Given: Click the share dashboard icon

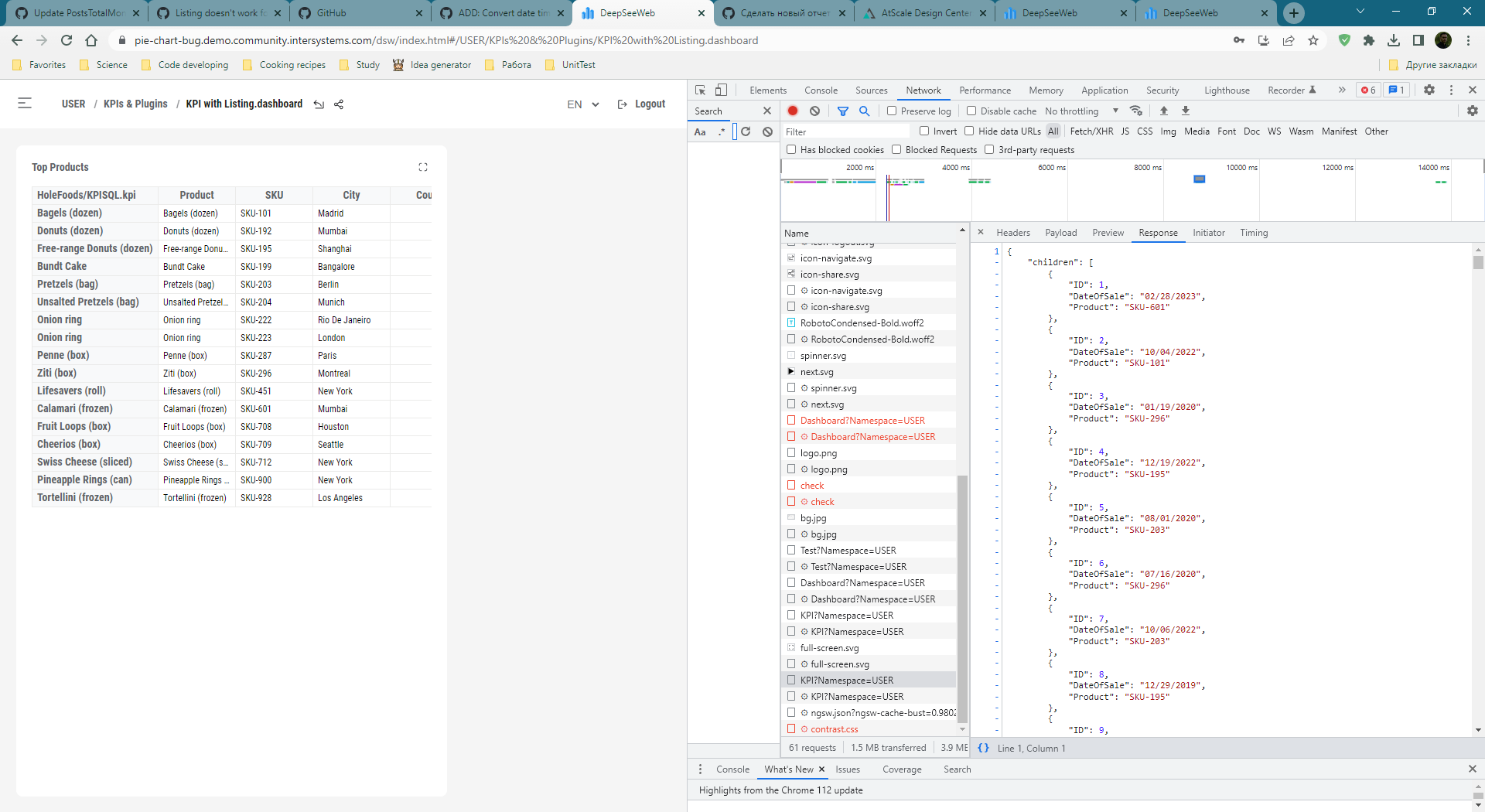Looking at the screenshot, I should (338, 104).
